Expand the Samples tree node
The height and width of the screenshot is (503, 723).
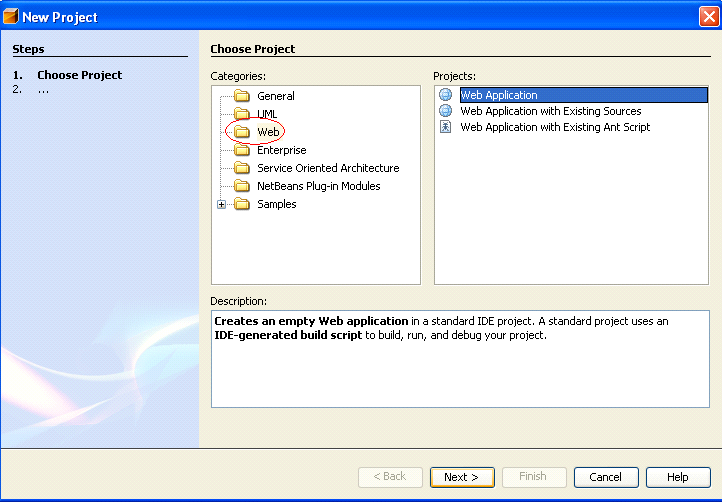point(221,204)
